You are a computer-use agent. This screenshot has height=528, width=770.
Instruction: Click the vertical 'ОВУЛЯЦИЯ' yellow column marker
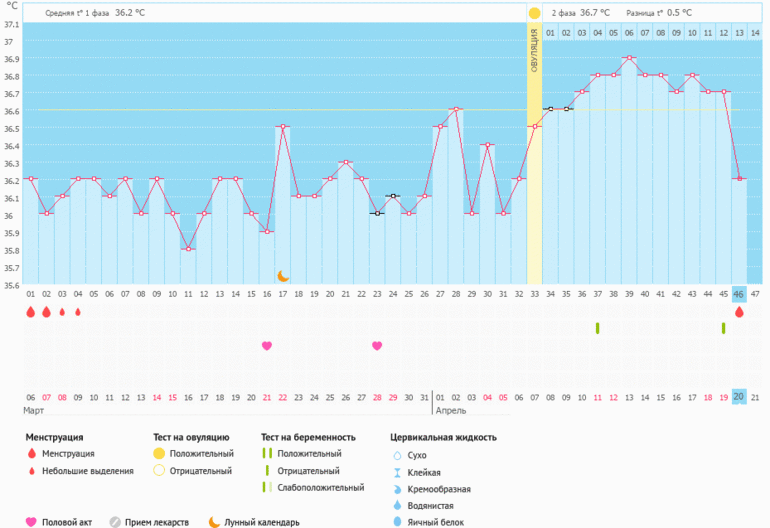[x=534, y=50]
